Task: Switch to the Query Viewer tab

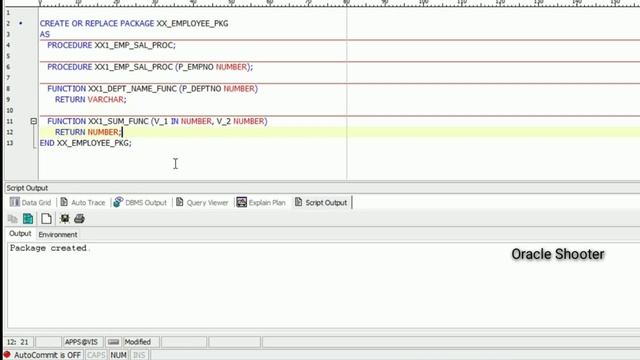Action: point(202,202)
